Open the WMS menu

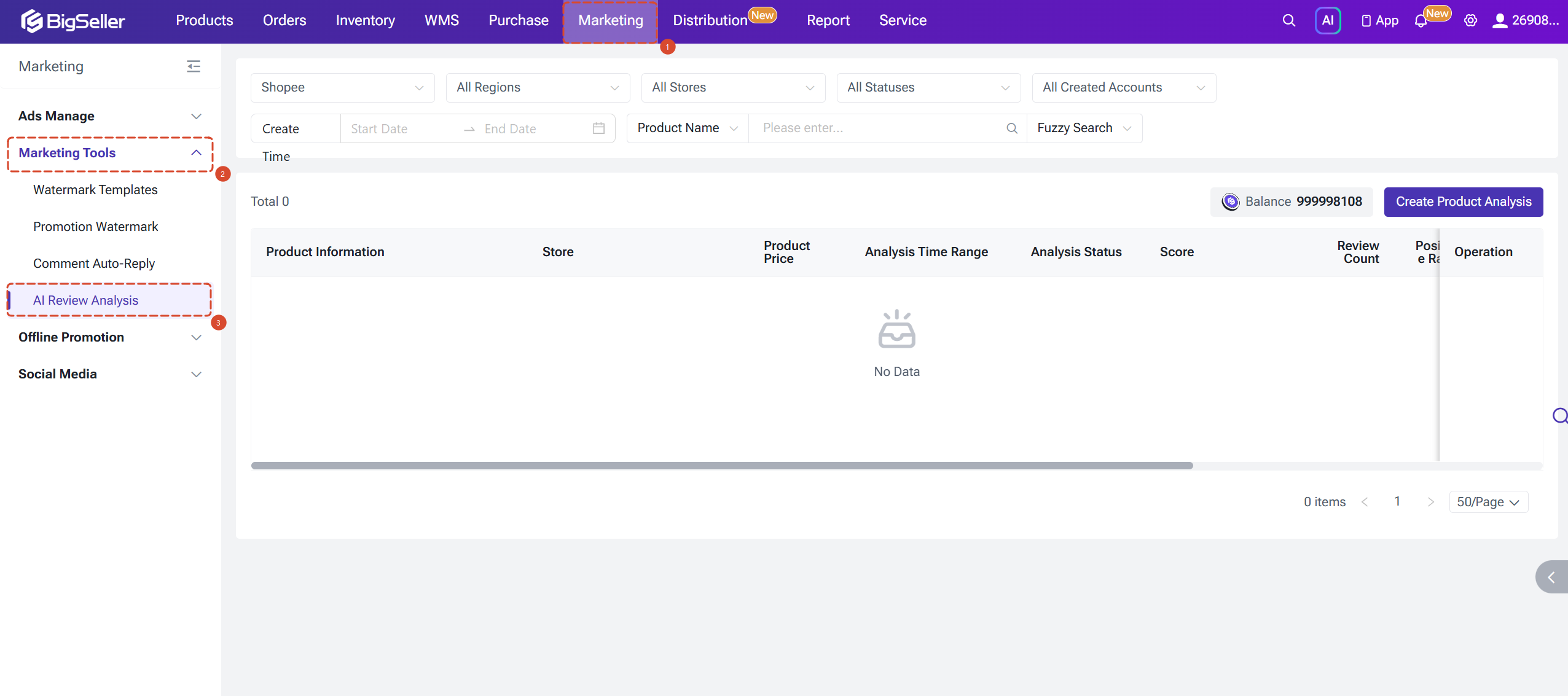pos(442,20)
